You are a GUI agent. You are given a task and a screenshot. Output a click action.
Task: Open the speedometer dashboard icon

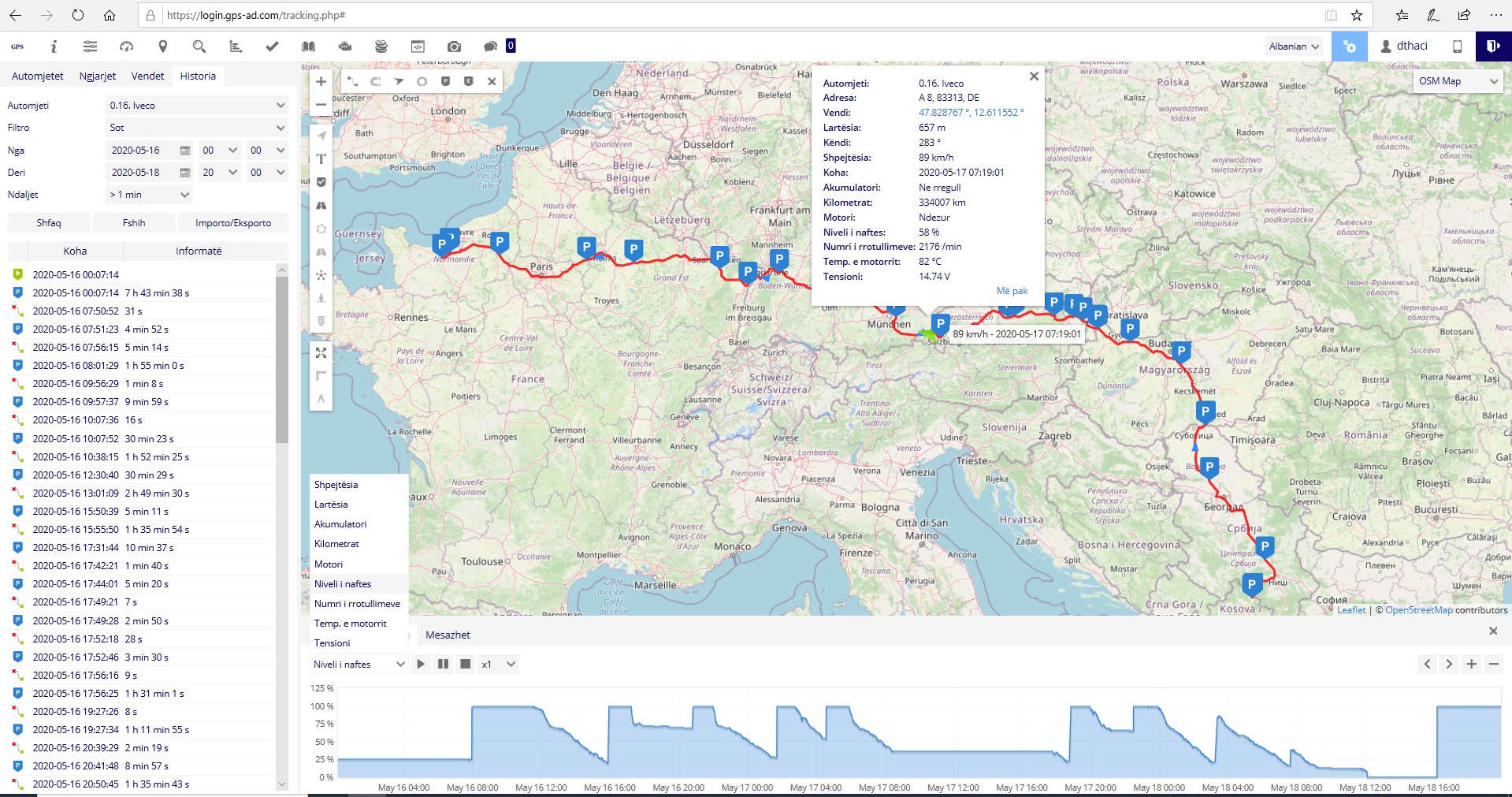(x=127, y=47)
